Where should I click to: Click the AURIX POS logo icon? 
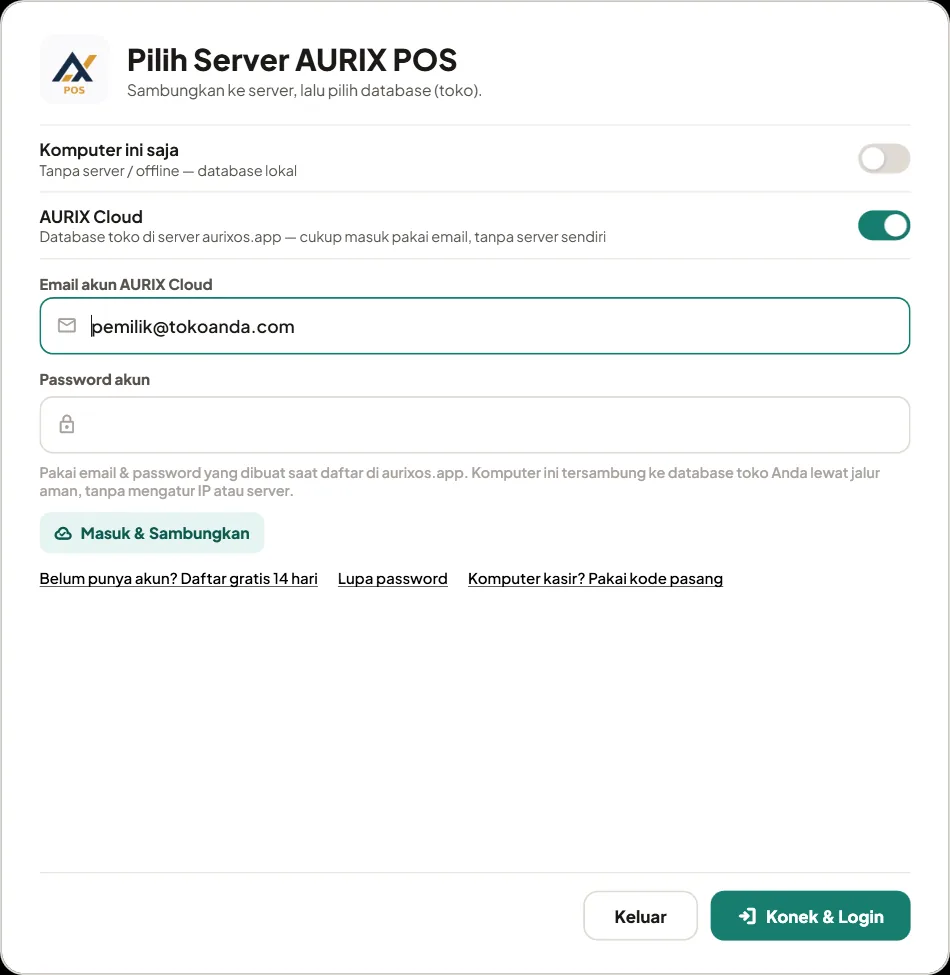coord(74,69)
